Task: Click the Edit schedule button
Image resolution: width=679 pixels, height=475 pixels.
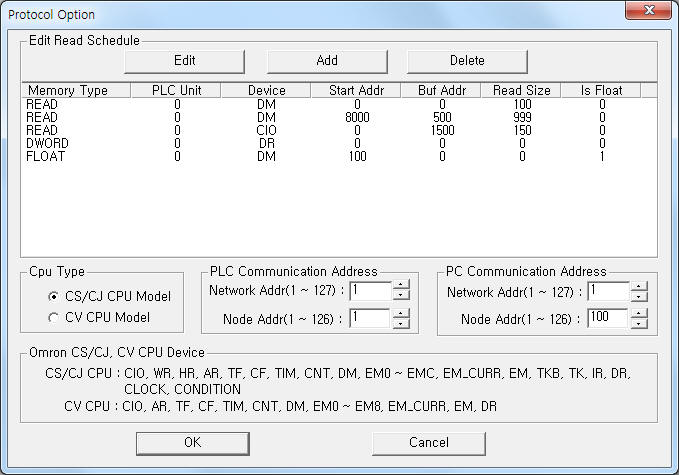Action: 184,61
